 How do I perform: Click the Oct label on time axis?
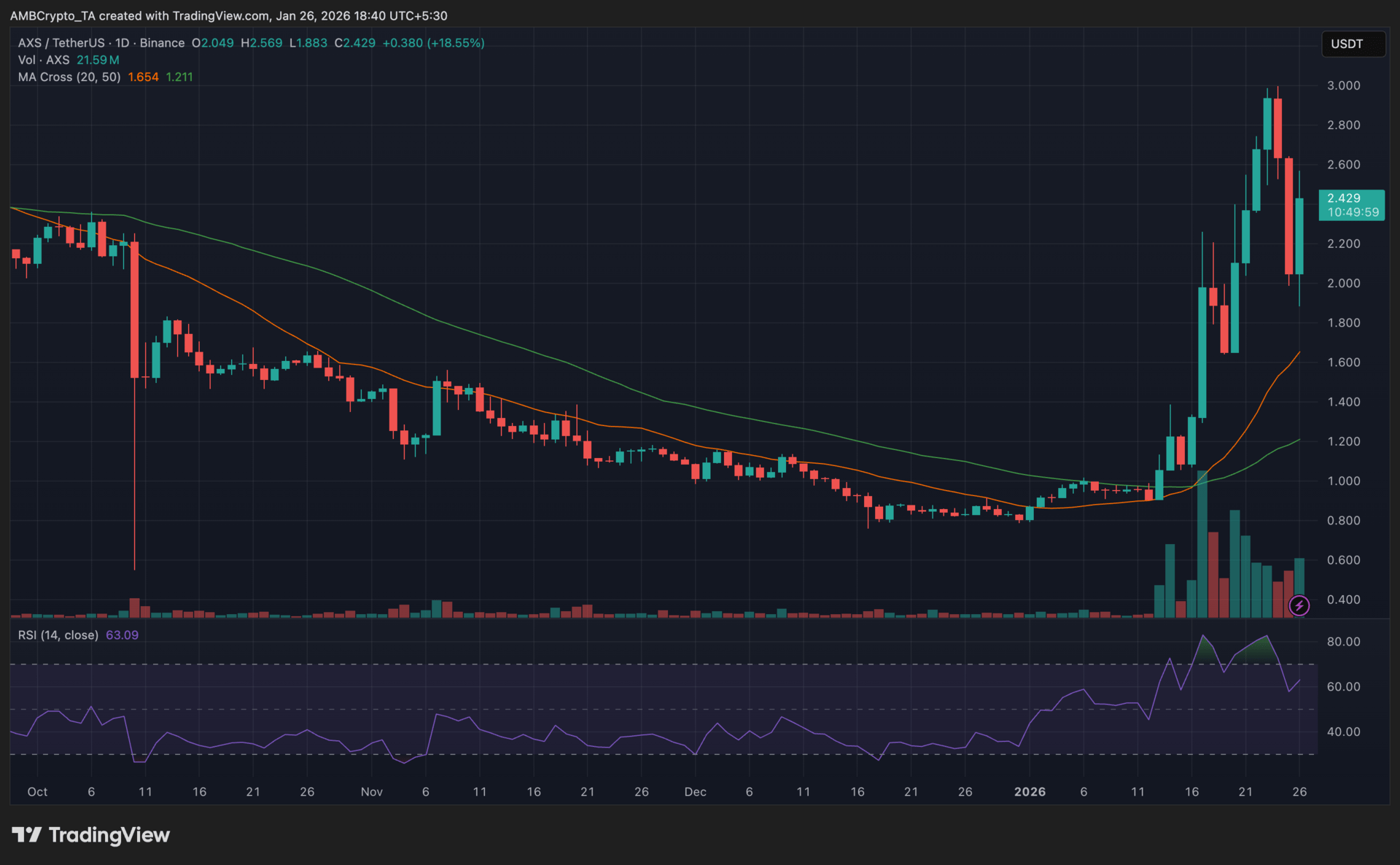coord(37,791)
